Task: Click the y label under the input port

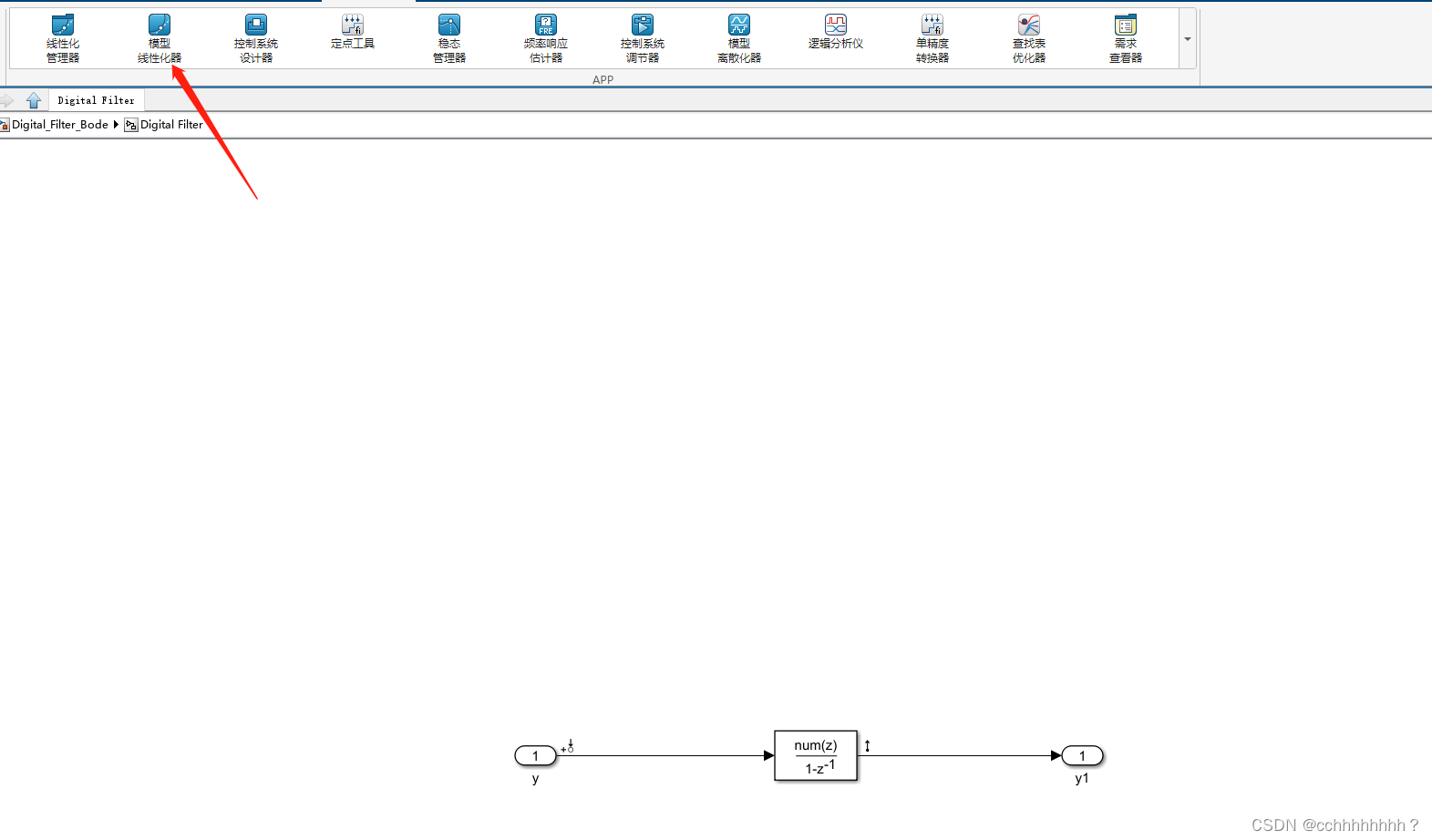Action: pos(536,779)
